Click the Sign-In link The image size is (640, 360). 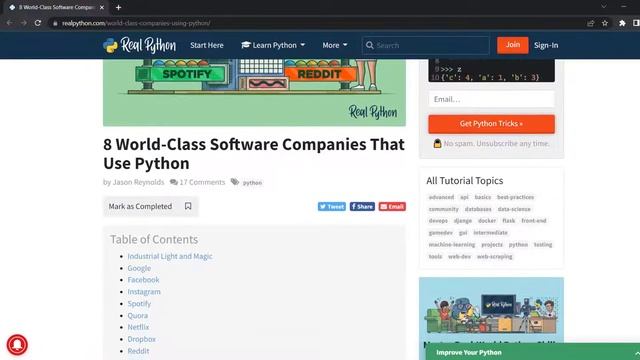tap(546, 45)
